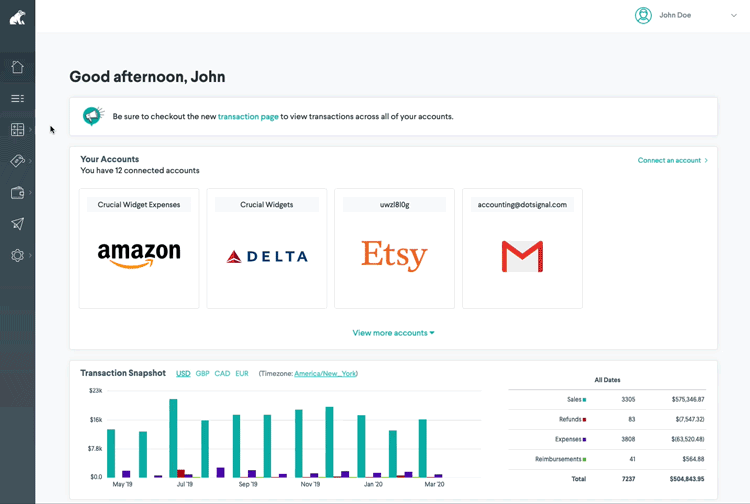750x504 pixels.
Task: Open the Home icon in sidebar
Action: [x=17, y=67]
